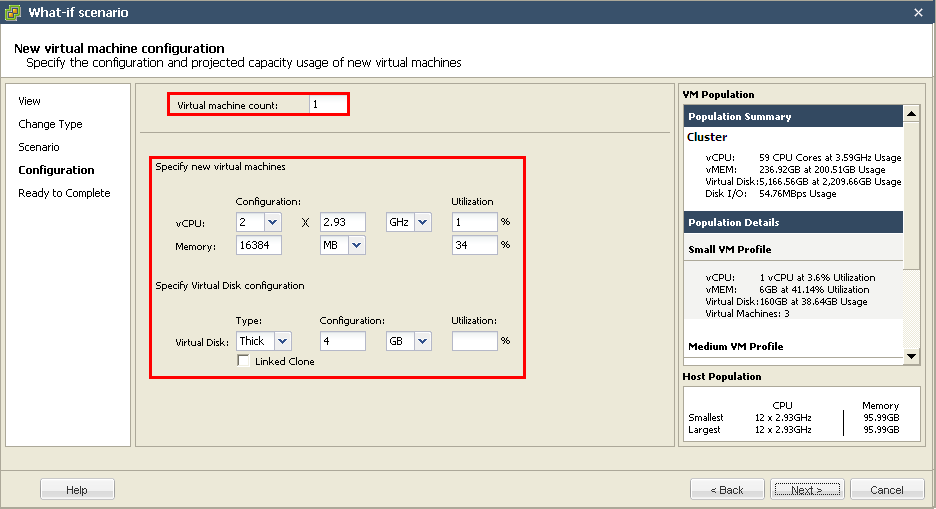Viewport: 936px width, 509px height.
Task: Click the Largest host row label
Action: (704, 429)
